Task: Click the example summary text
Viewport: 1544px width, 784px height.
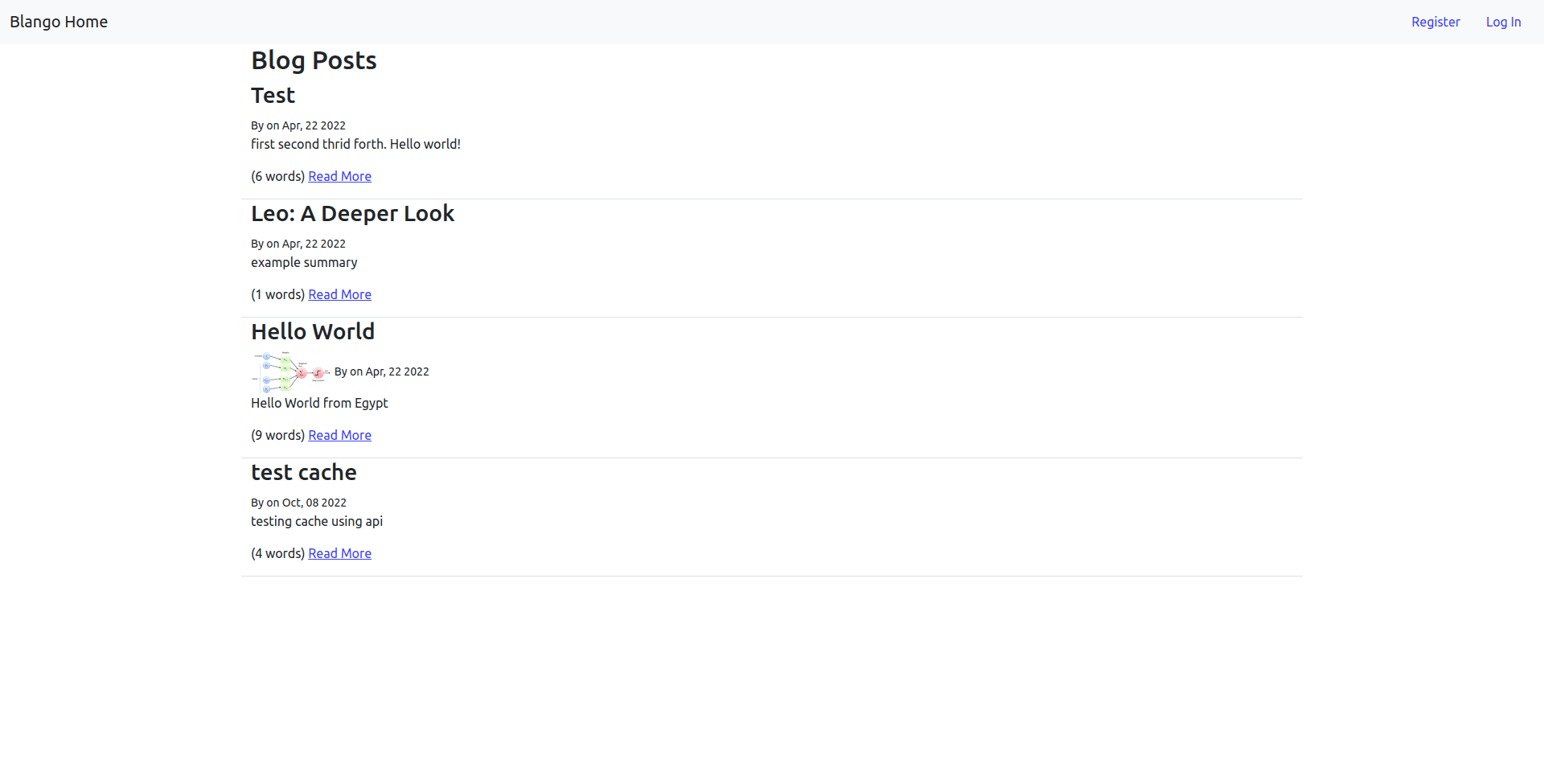Action: click(304, 262)
